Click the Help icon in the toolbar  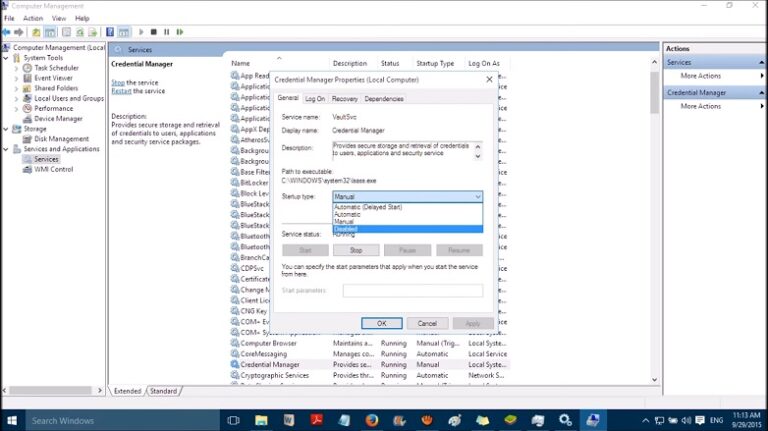point(109,32)
